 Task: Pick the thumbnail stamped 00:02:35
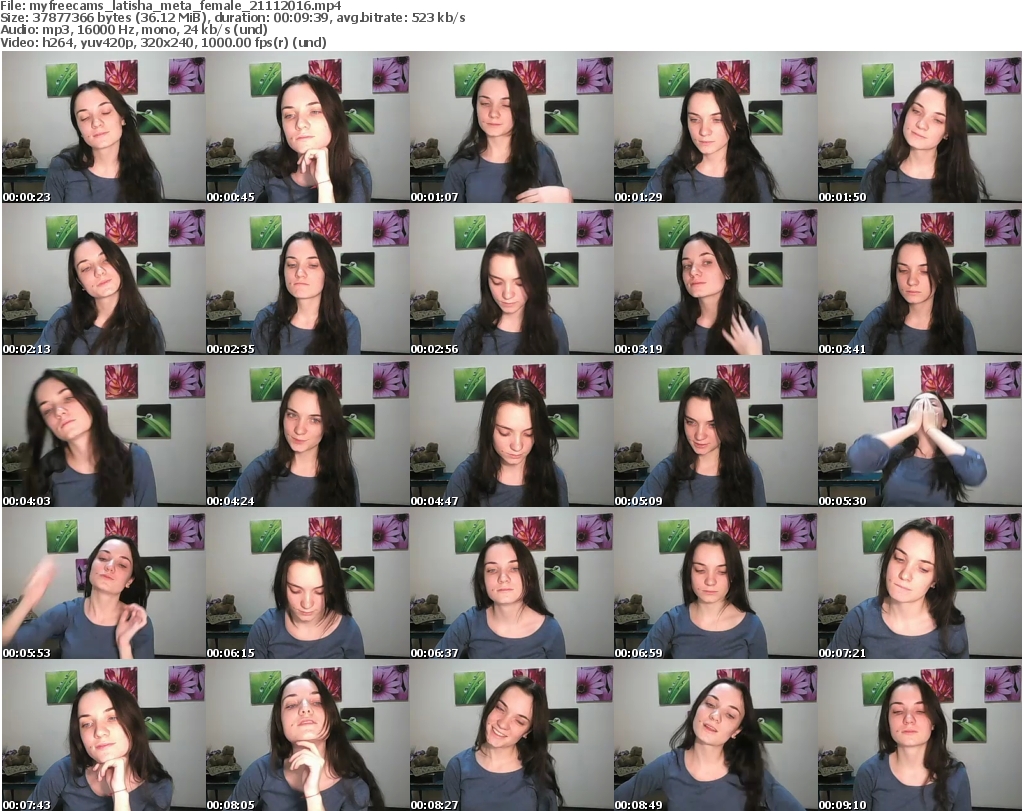pos(308,279)
